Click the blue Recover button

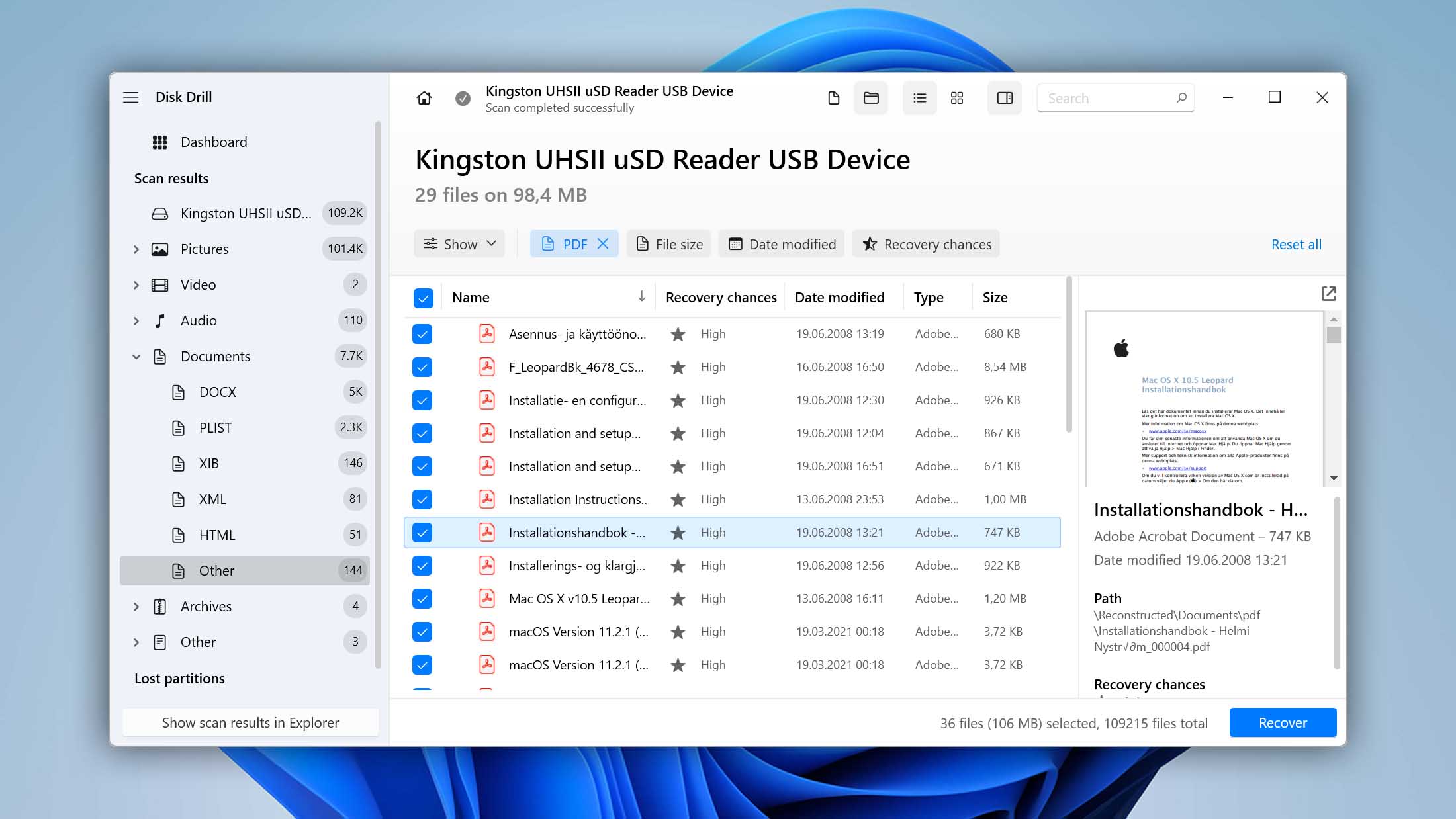coord(1283,723)
